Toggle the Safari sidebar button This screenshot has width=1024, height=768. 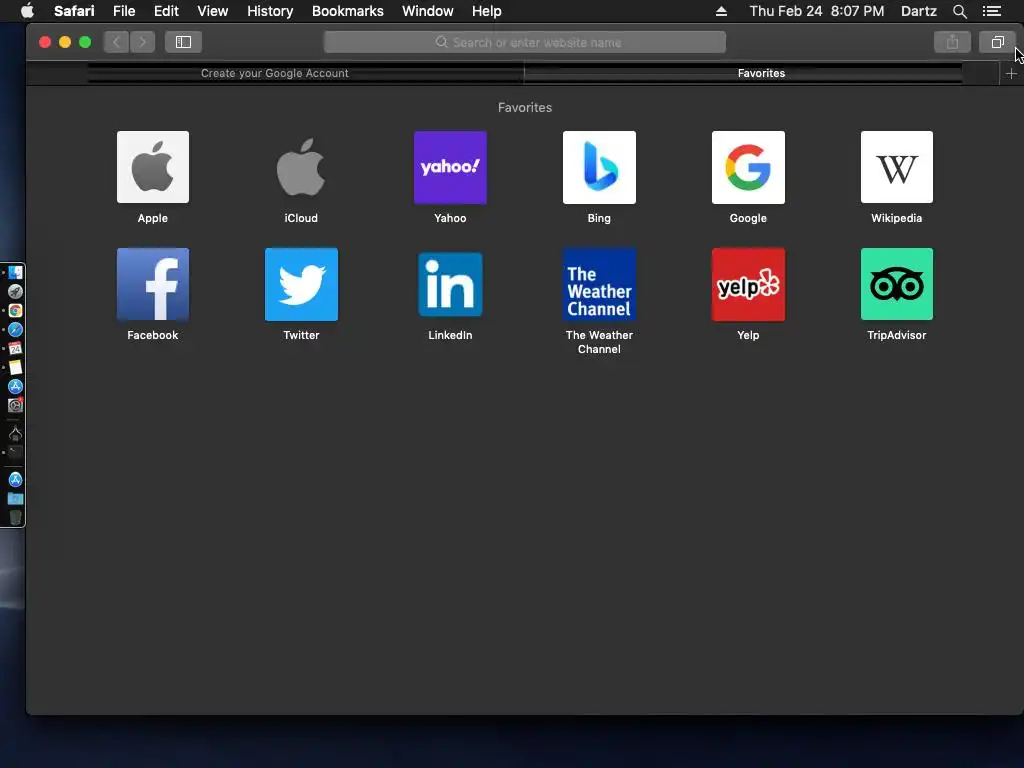coord(184,42)
